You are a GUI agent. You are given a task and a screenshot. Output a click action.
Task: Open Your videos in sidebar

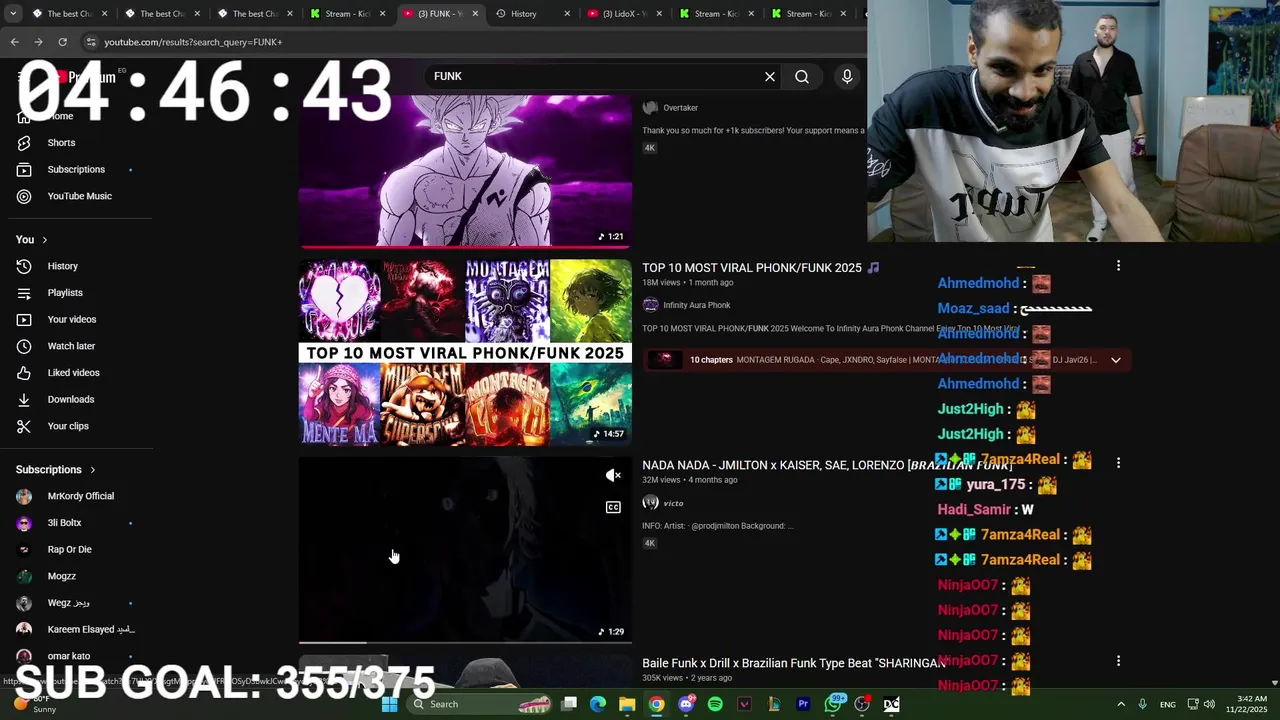click(x=72, y=319)
